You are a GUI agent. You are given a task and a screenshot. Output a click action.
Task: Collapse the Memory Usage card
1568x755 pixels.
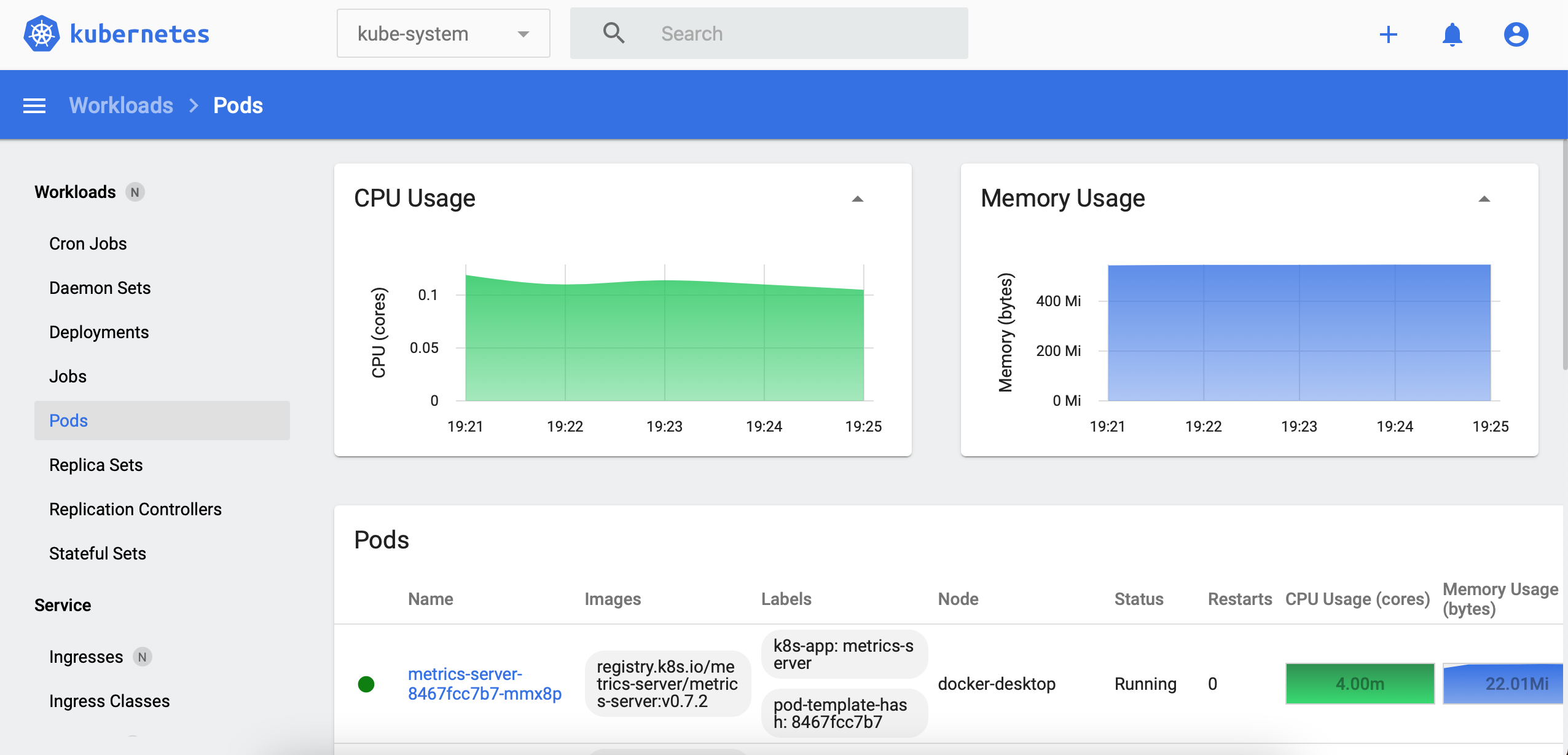click(x=1484, y=199)
